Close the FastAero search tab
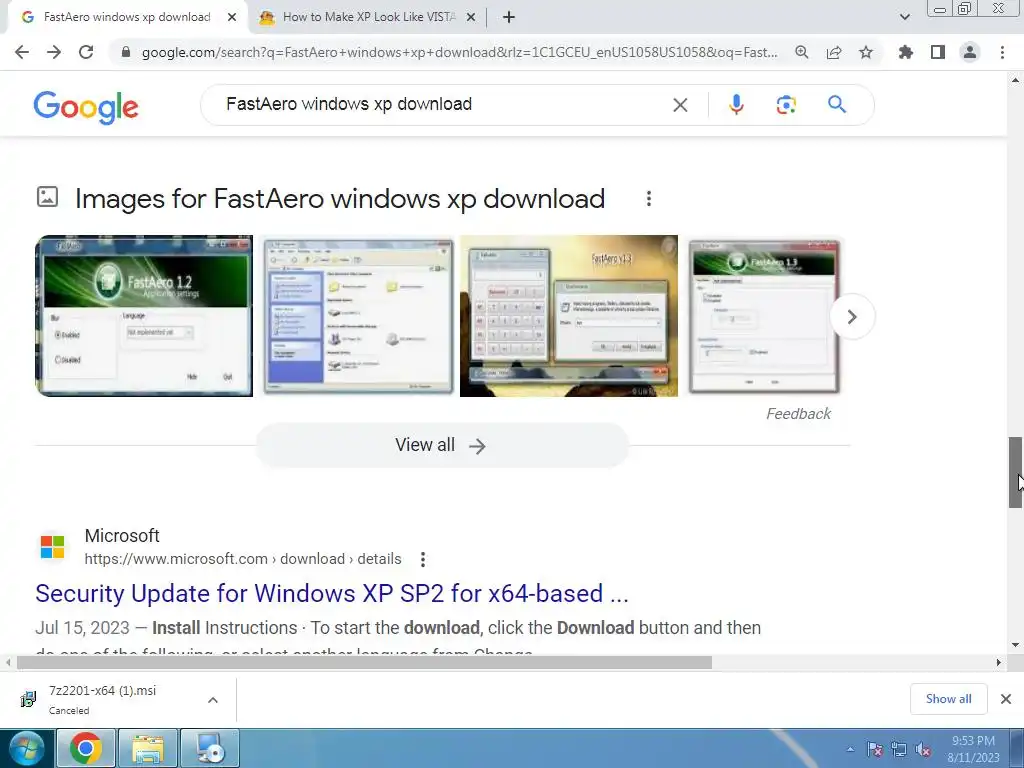This screenshot has width=1024, height=768. [x=232, y=18]
